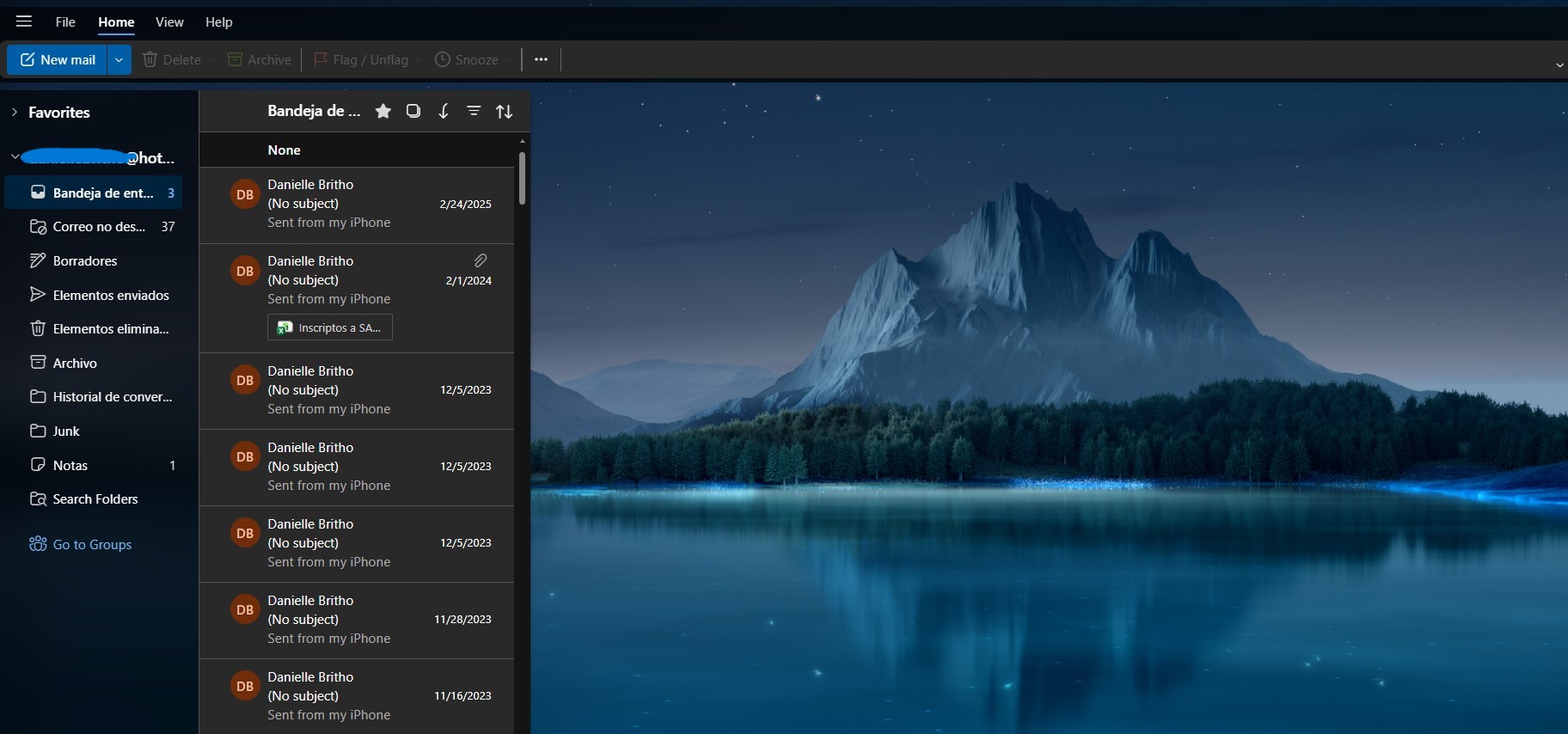Click the message list vertical scrollbar thumb

tap(522, 179)
